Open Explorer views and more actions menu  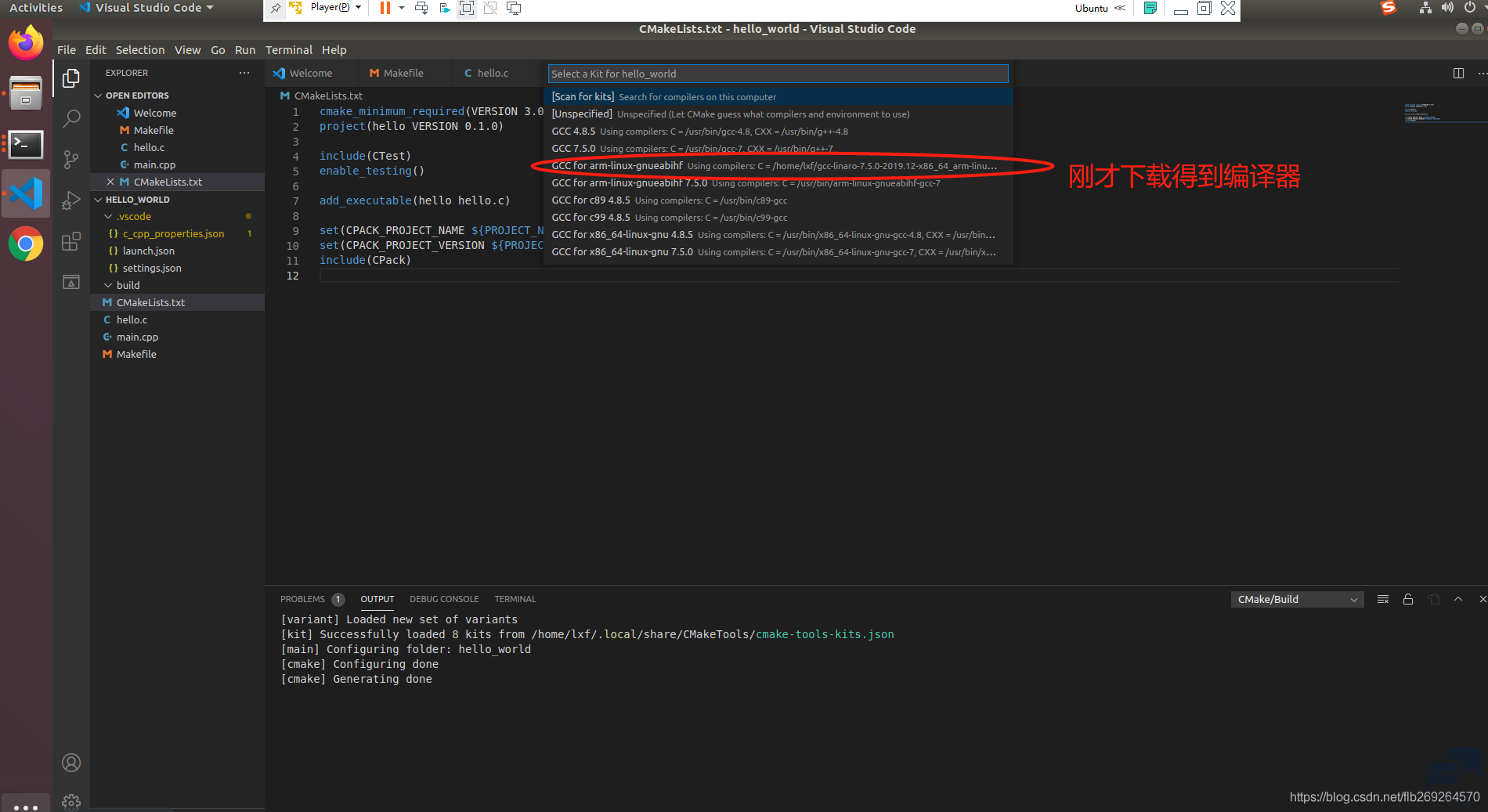244,73
